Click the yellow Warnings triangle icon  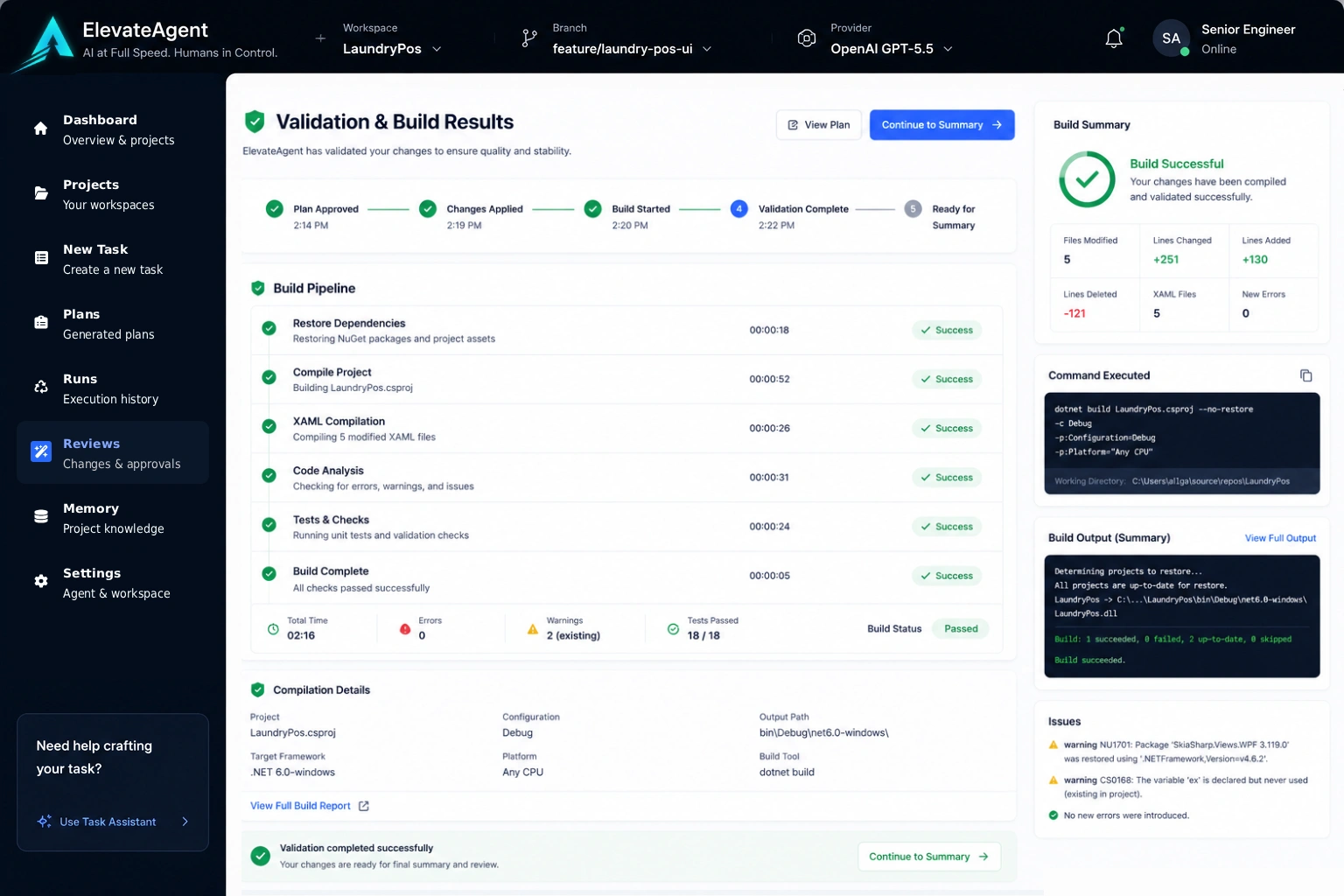tap(533, 629)
